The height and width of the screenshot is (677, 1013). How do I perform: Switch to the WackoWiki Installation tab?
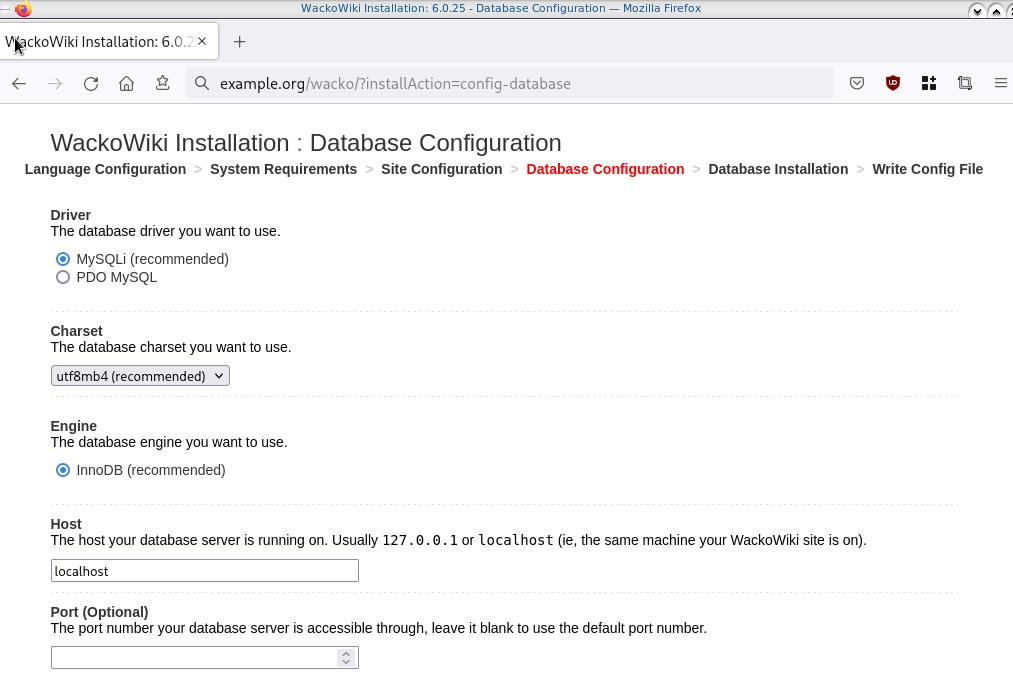pos(100,42)
